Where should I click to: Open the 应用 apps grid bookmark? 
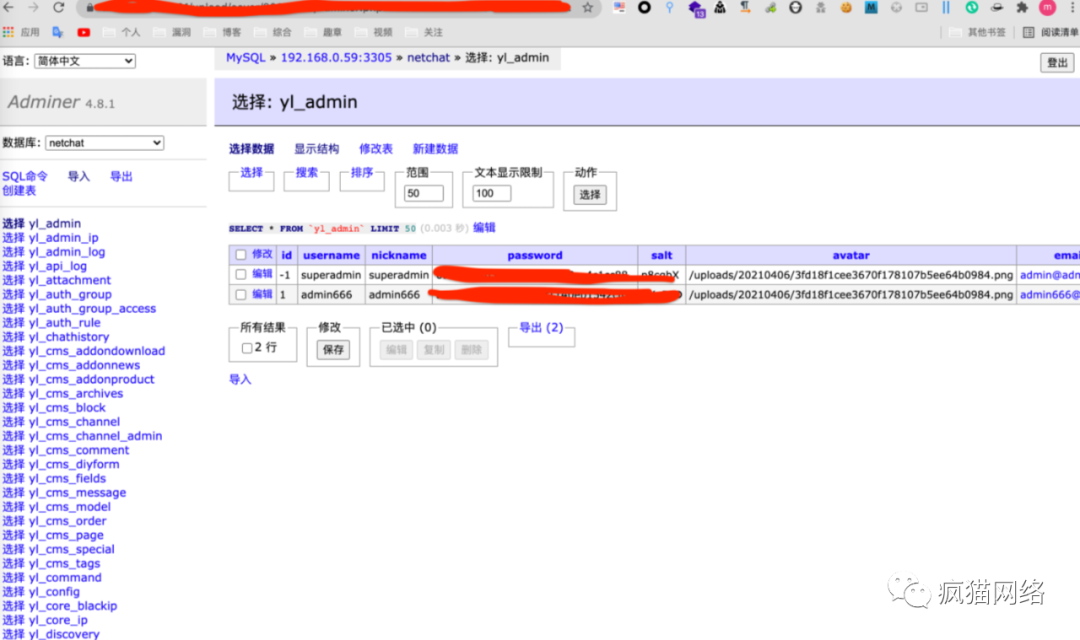[21, 32]
